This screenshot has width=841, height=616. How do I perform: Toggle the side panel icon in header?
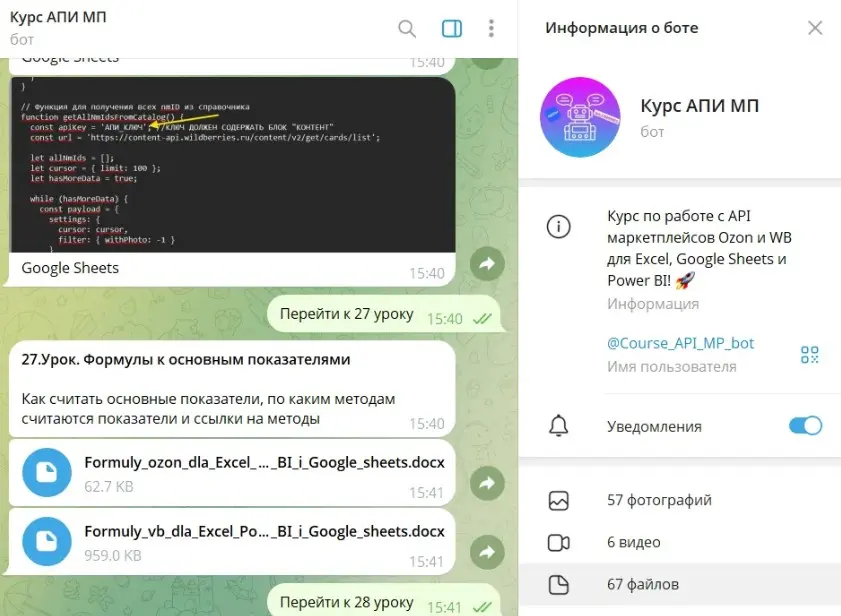[452, 28]
